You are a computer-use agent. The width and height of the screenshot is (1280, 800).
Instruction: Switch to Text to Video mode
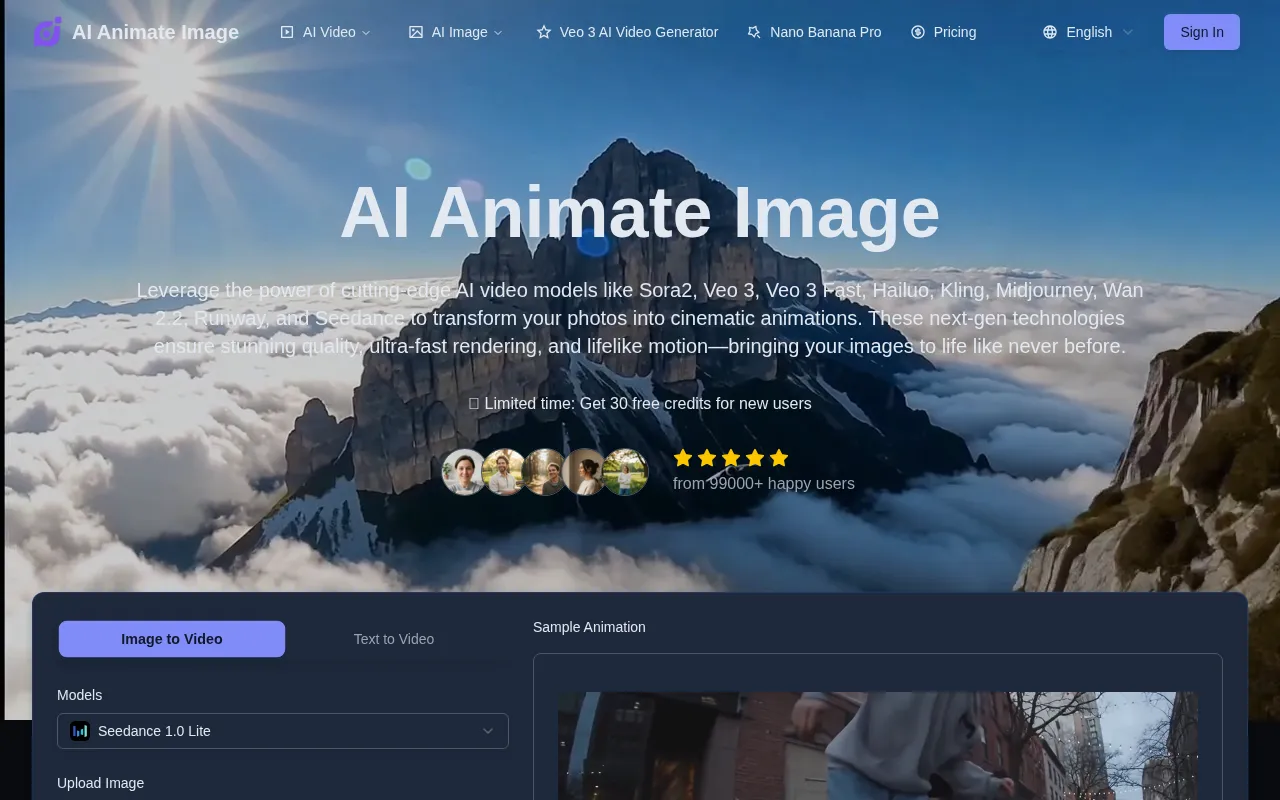click(394, 639)
